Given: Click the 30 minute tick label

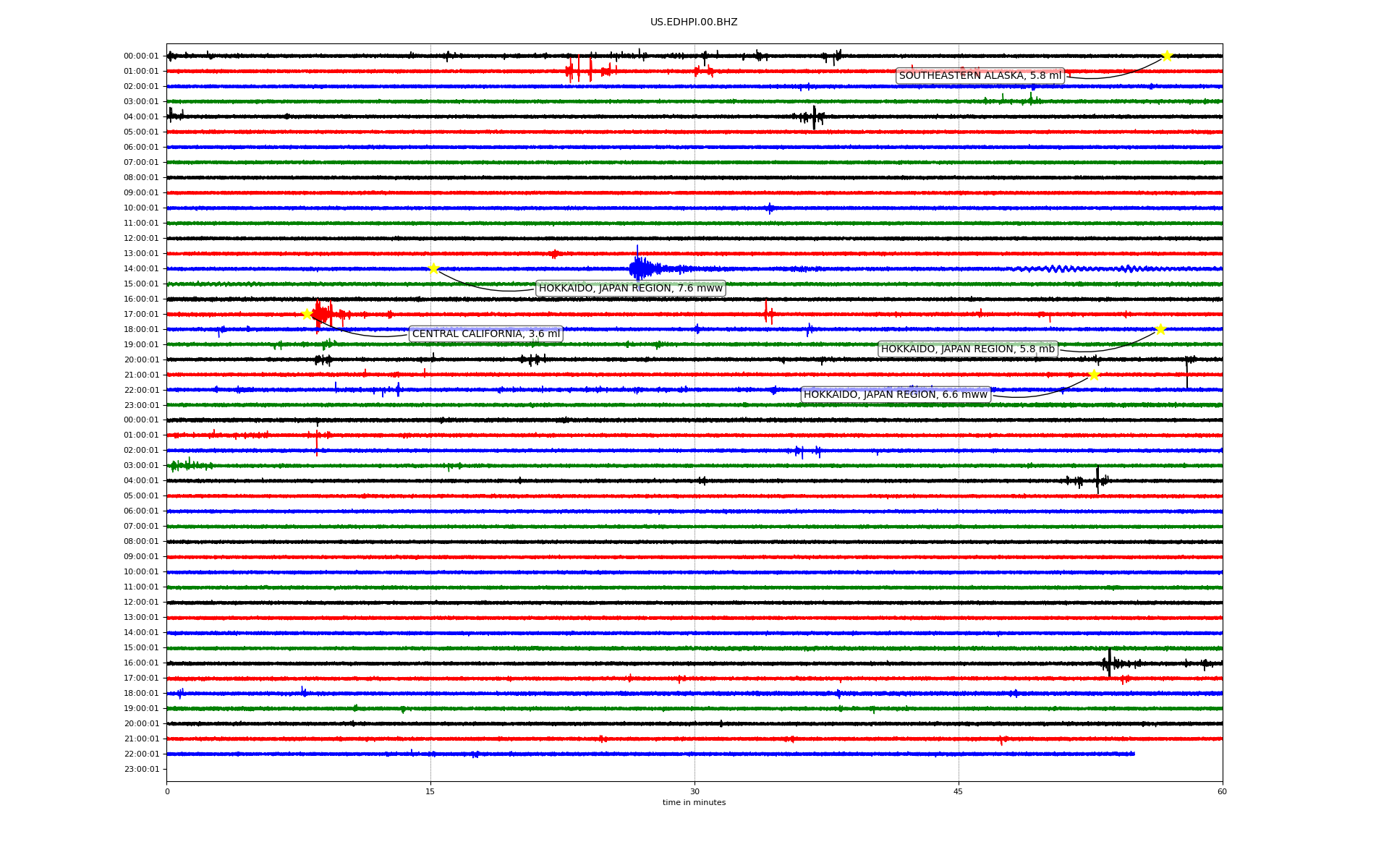Looking at the screenshot, I should pos(694,791).
